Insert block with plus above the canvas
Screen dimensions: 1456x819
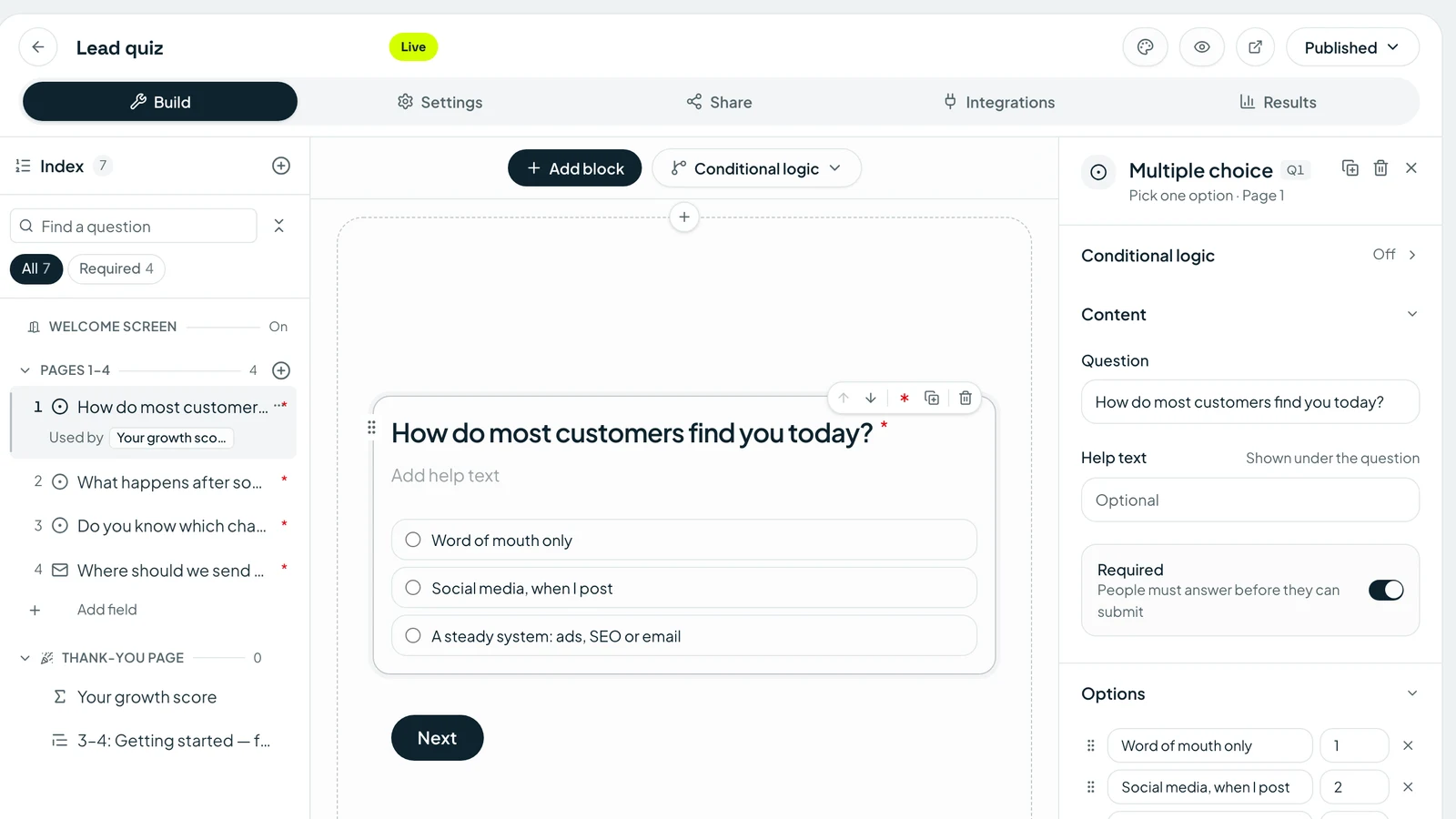pos(684,217)
